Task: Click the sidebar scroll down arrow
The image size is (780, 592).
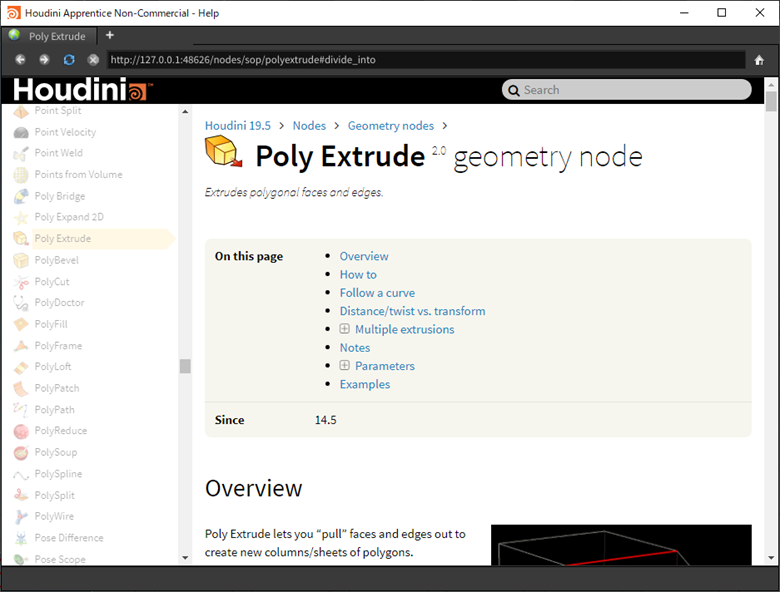Action: click(185, 558)
